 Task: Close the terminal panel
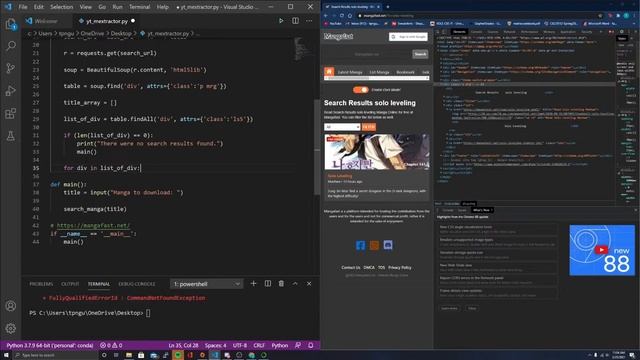click(309, 283)
